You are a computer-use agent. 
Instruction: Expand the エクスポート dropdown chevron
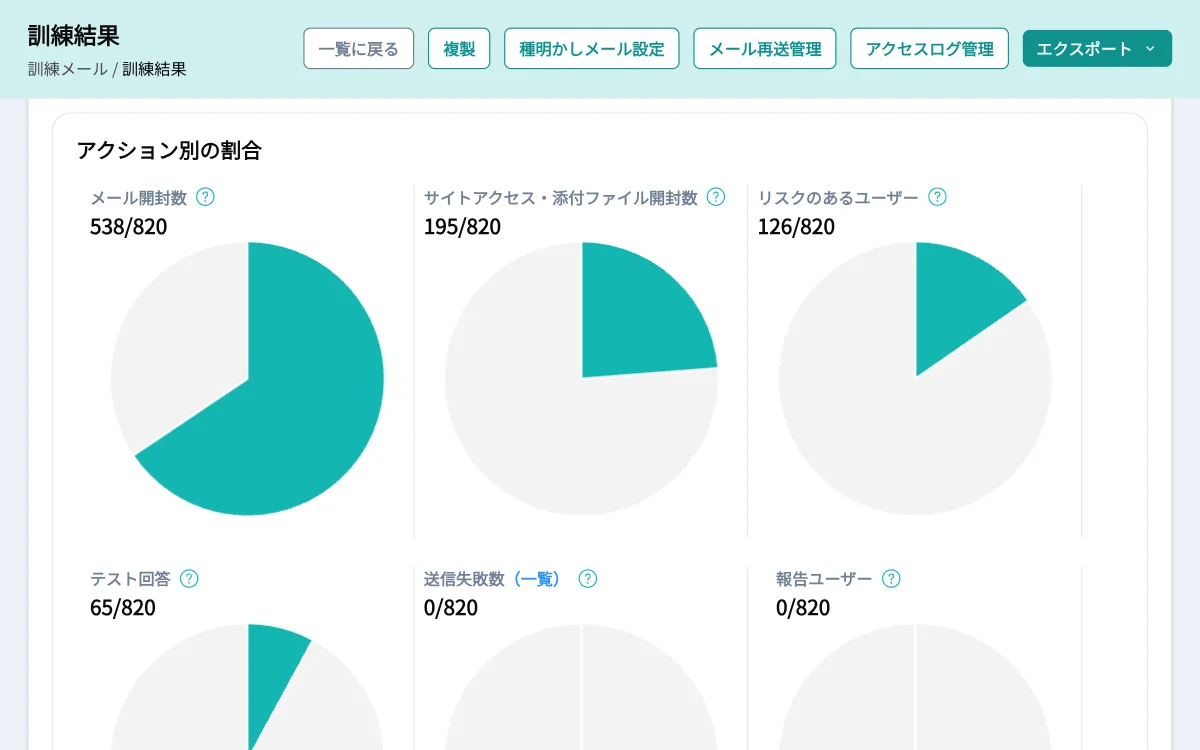(1149, 49)
